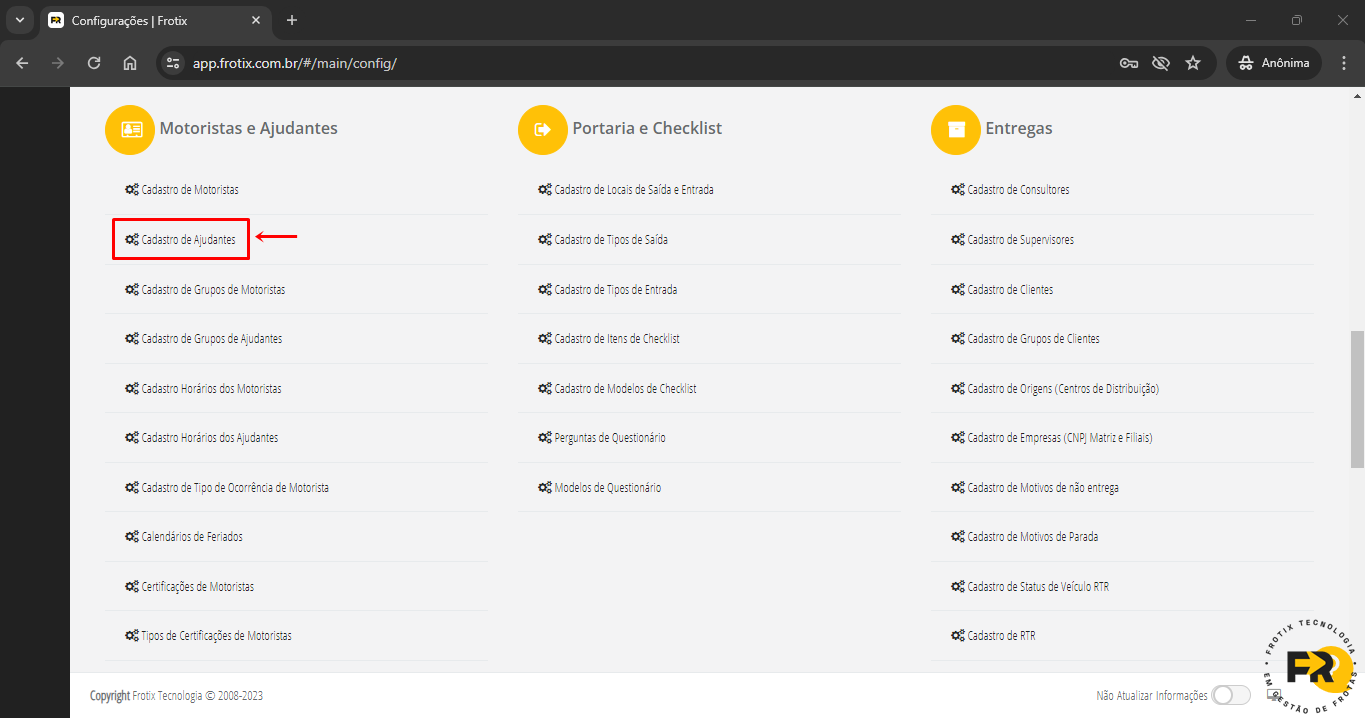The height and width of the screenshot is (718, 1365).
Task: Click the page vertical scrollbar thumb
Action: pyautogui.click(x=1357, y=400)
